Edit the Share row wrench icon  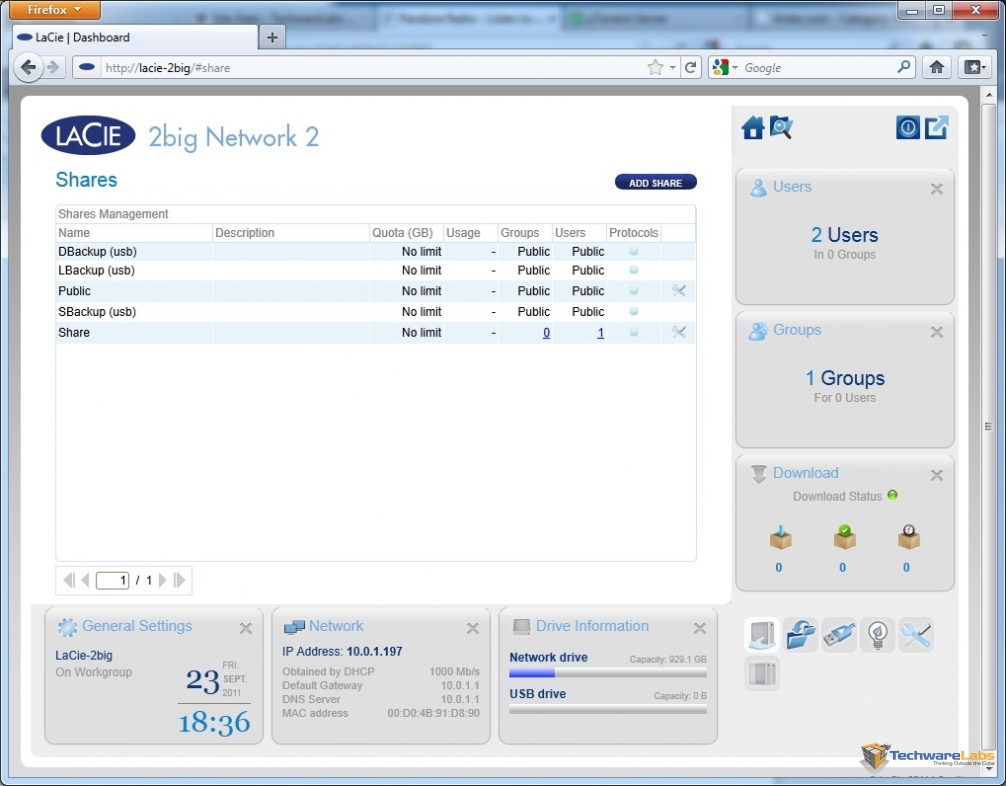click(x=678, y=332)
